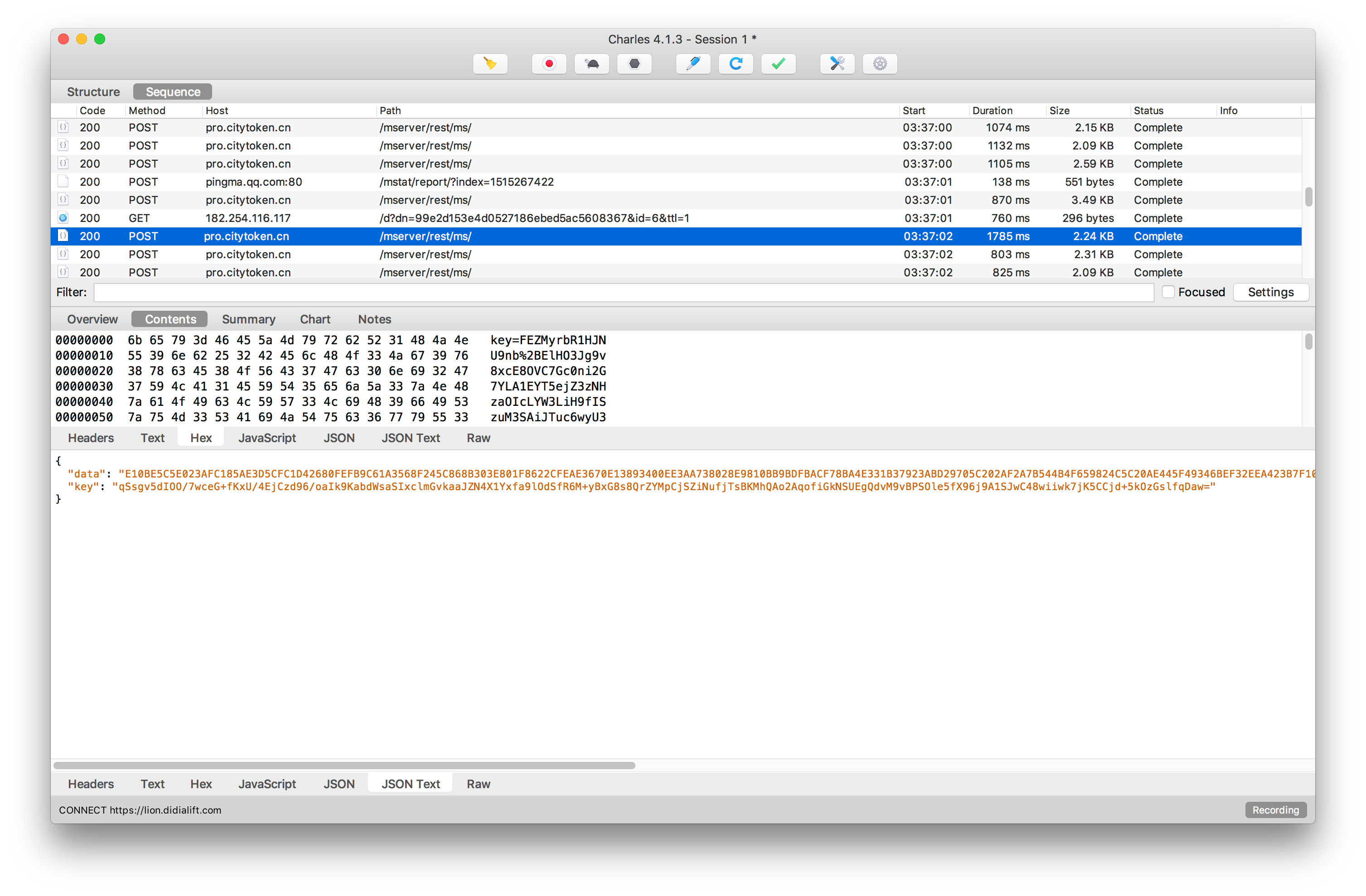
Task: Select response pane JavaScript tab
Action: (267, 784)
